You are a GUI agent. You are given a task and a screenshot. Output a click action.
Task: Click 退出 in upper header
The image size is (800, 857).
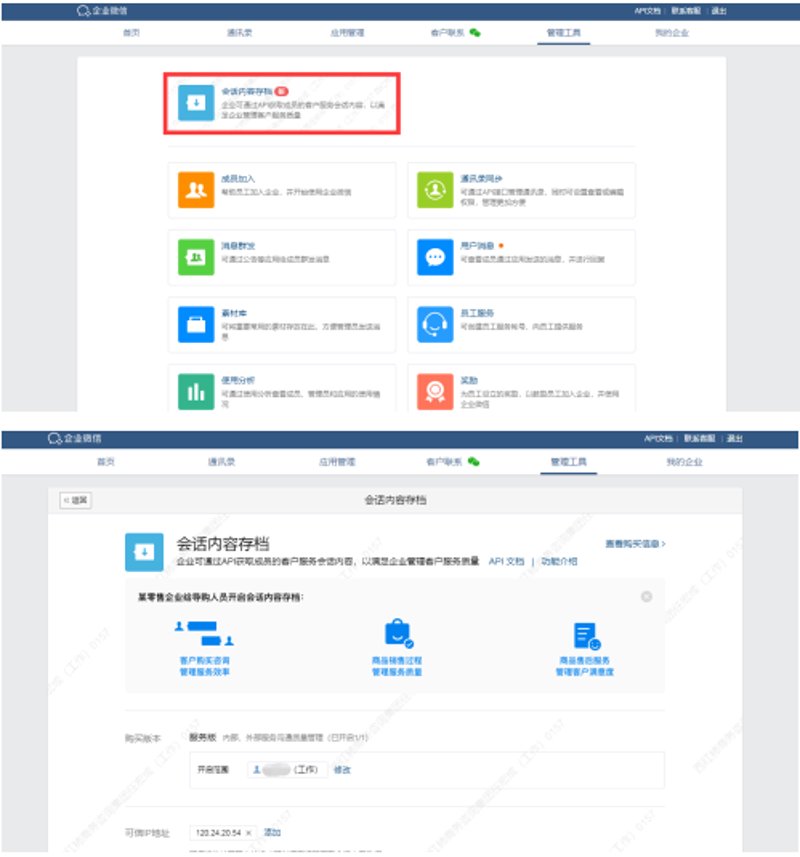[719, 11]
